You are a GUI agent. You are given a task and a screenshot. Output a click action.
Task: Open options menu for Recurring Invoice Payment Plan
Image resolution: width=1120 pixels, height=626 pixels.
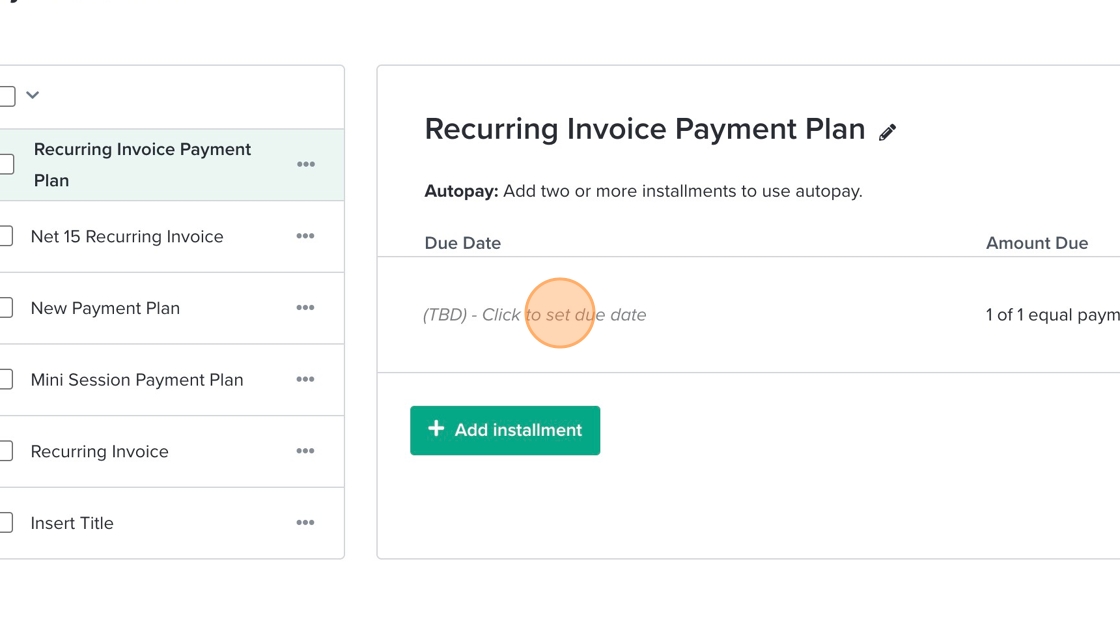(x=306, y=164)
